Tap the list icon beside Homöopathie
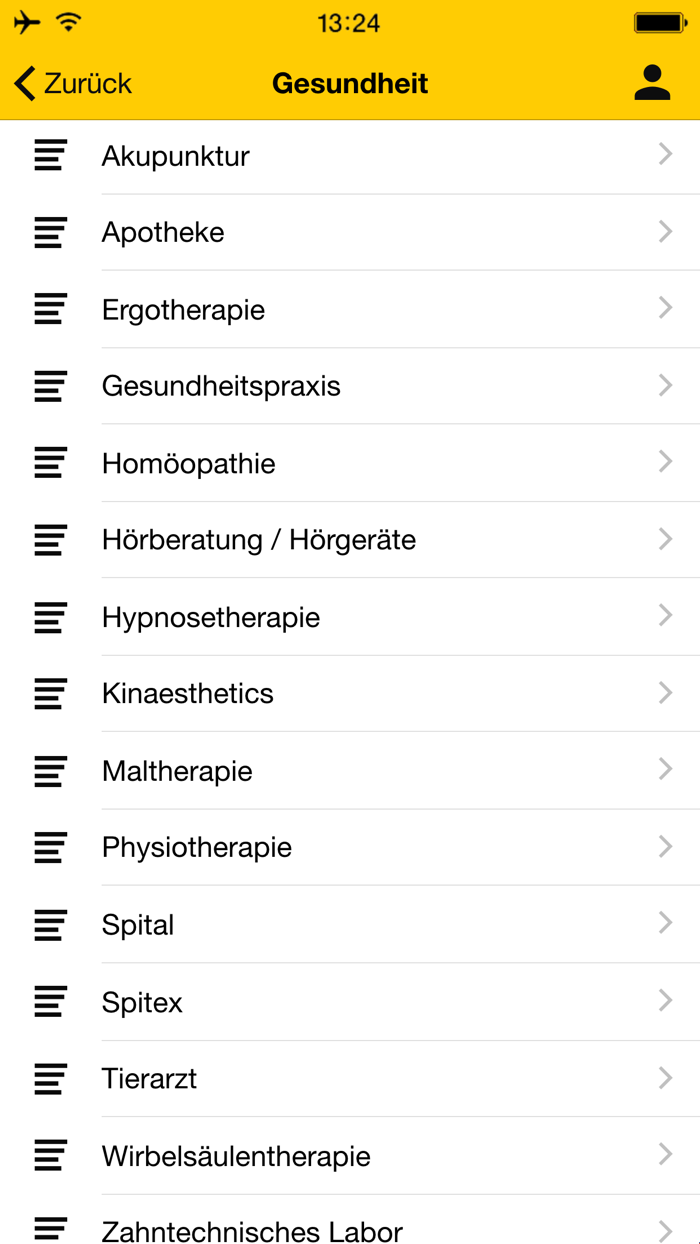The height and width of the screenshot is (1244, 700). point(50,464)
